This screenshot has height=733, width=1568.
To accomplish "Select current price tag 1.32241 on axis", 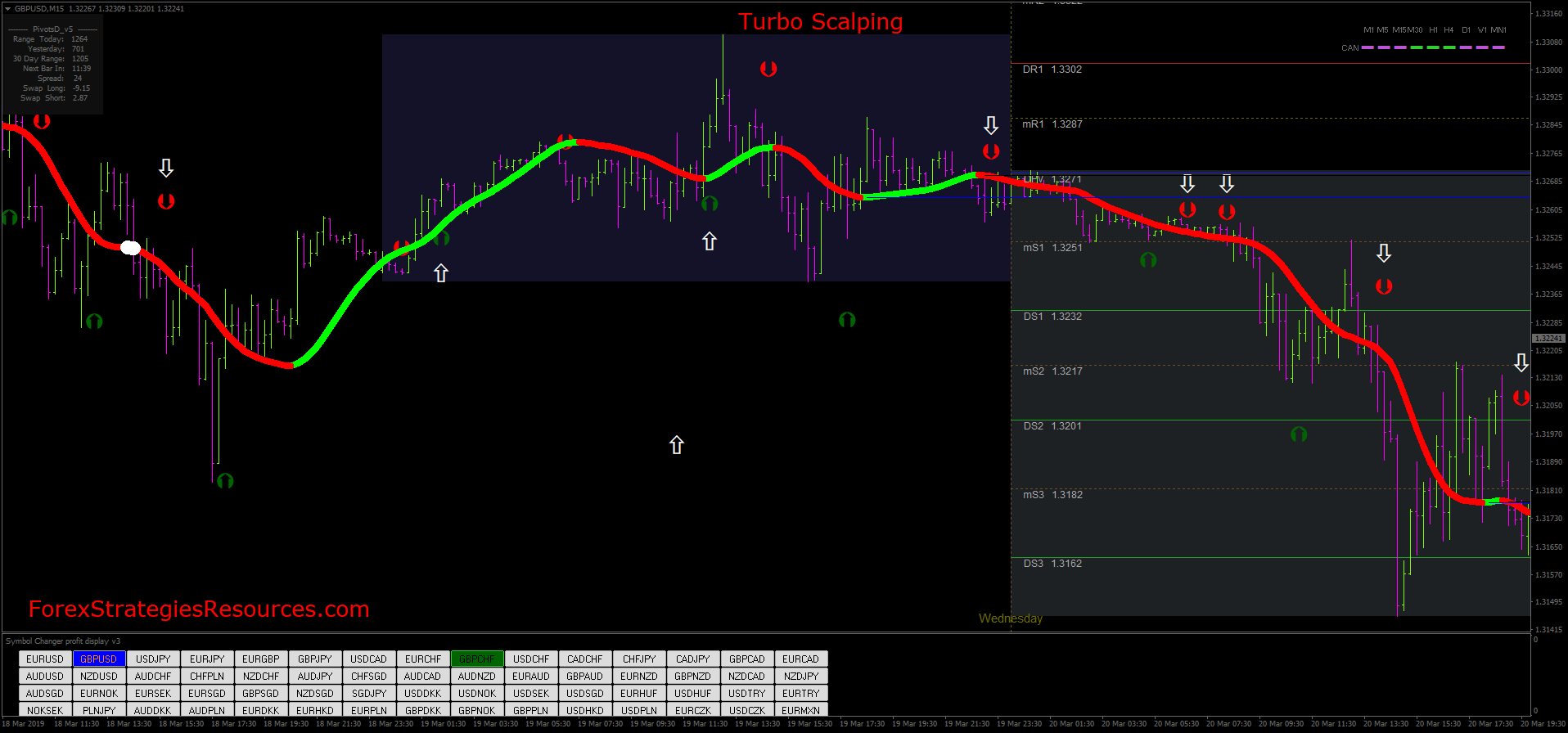I will point(1548,338).
